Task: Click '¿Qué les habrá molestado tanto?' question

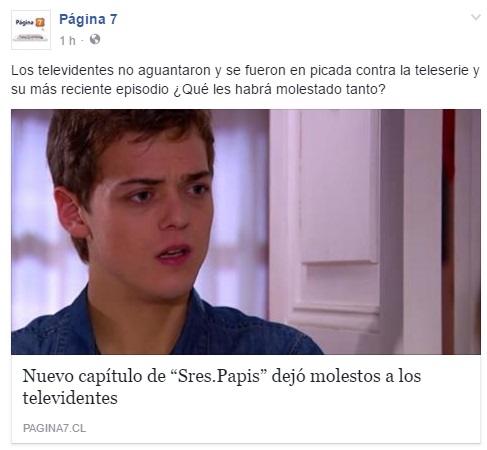Action: pyautogui.click(x=279, y=89)
